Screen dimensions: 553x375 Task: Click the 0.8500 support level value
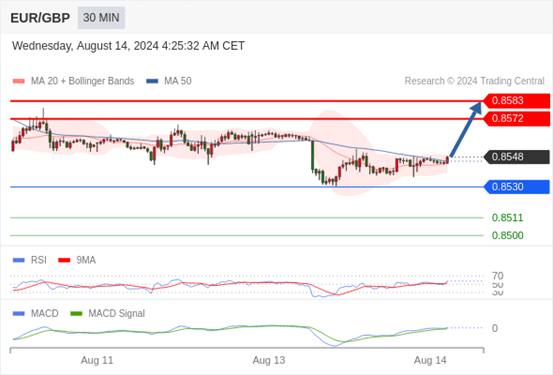[508, 235]
